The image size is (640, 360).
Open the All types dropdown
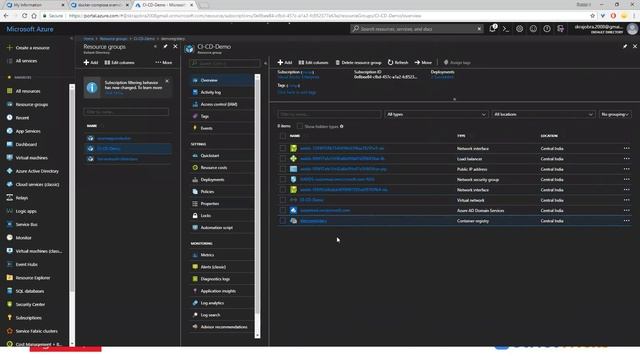coord(436,114)
